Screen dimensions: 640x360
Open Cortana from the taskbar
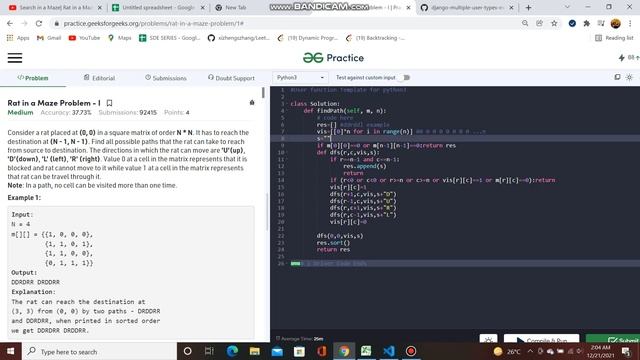click(x=187, y=351)
